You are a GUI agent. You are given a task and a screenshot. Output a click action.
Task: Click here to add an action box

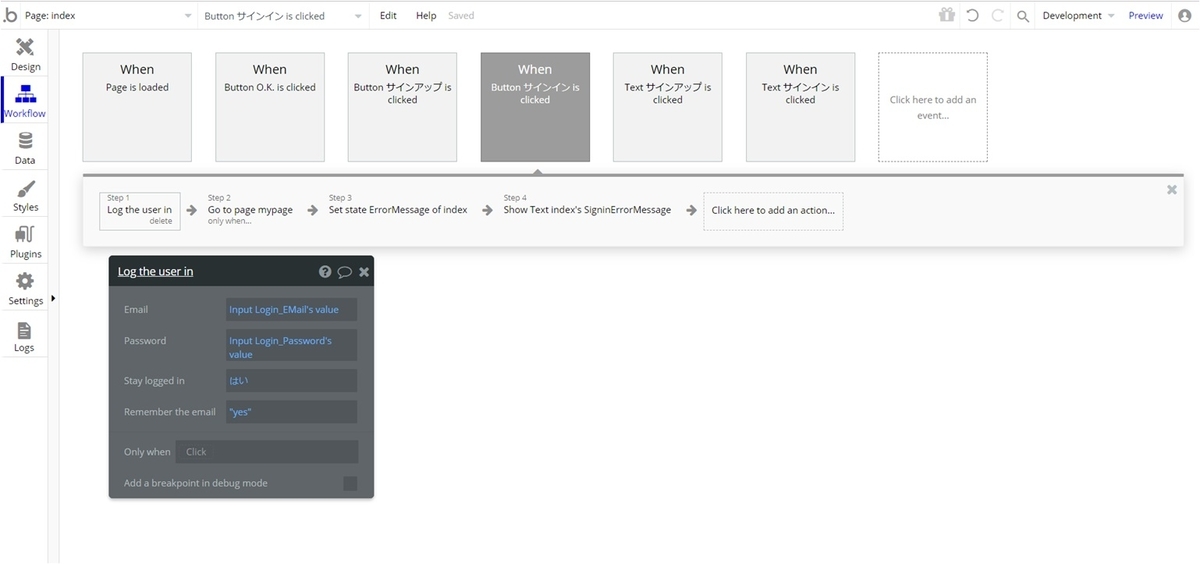coord(773,211)
